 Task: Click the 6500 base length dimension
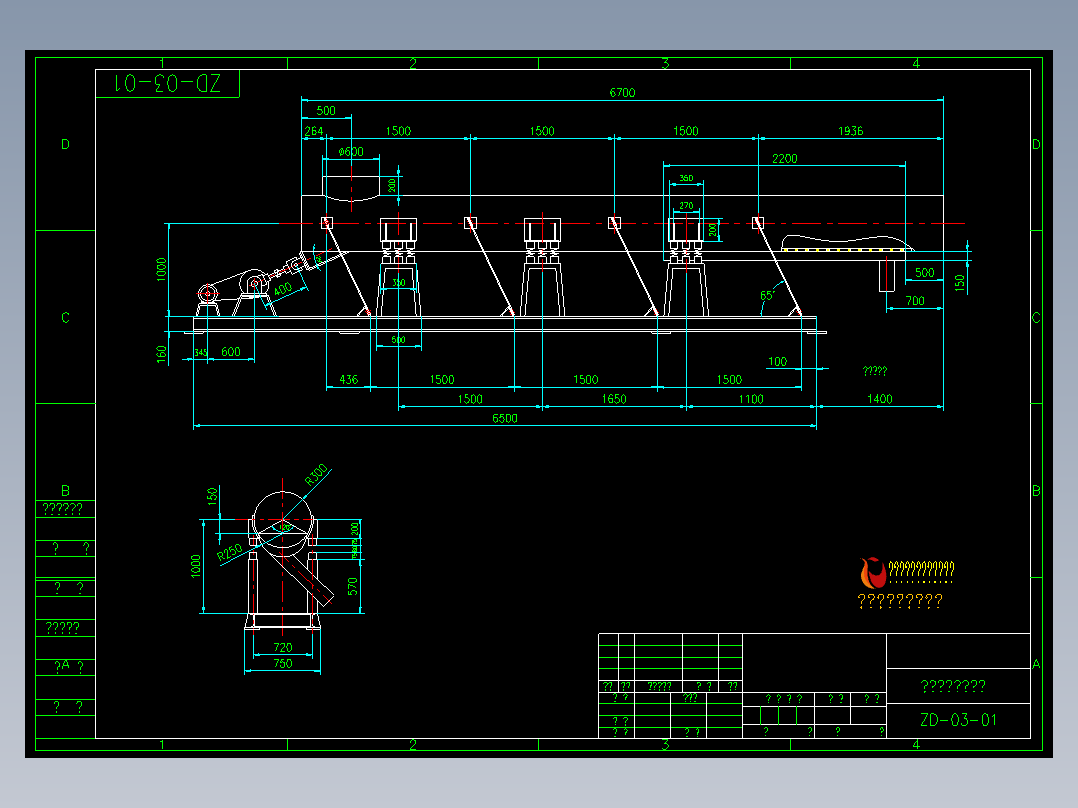(505, 418)
